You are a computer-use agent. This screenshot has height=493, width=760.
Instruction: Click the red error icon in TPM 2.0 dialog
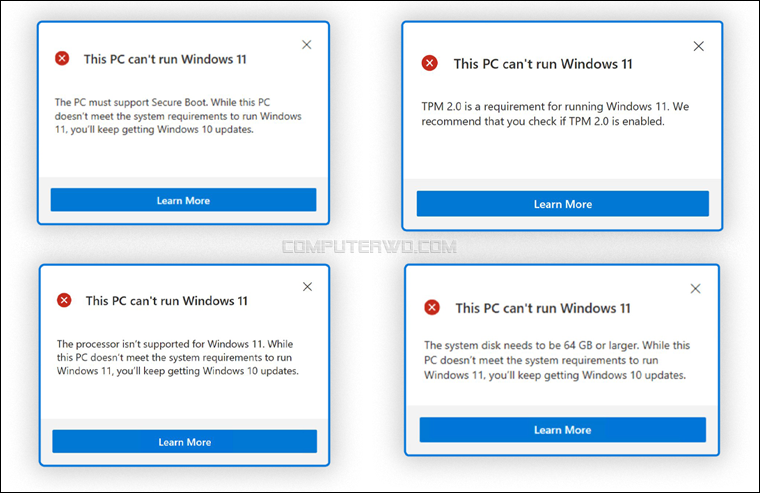coord(429,63)
